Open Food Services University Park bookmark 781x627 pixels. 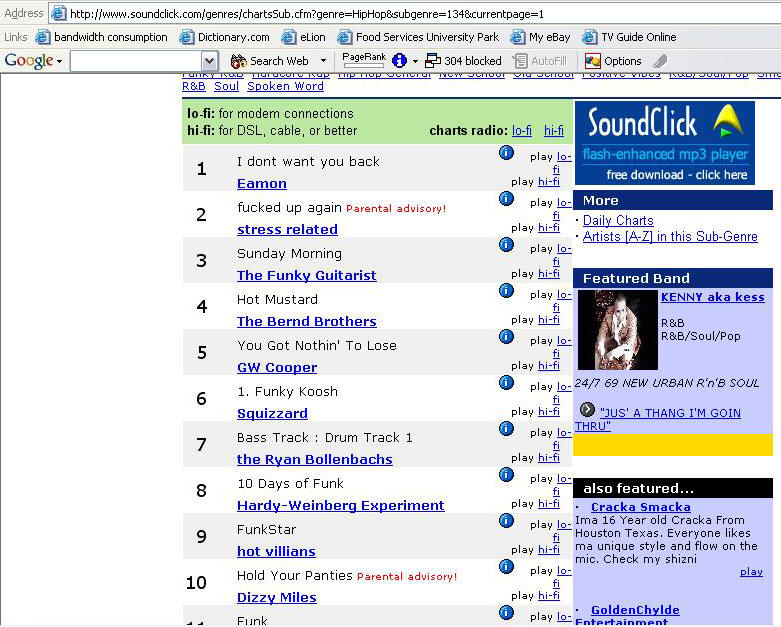(418, 37)
